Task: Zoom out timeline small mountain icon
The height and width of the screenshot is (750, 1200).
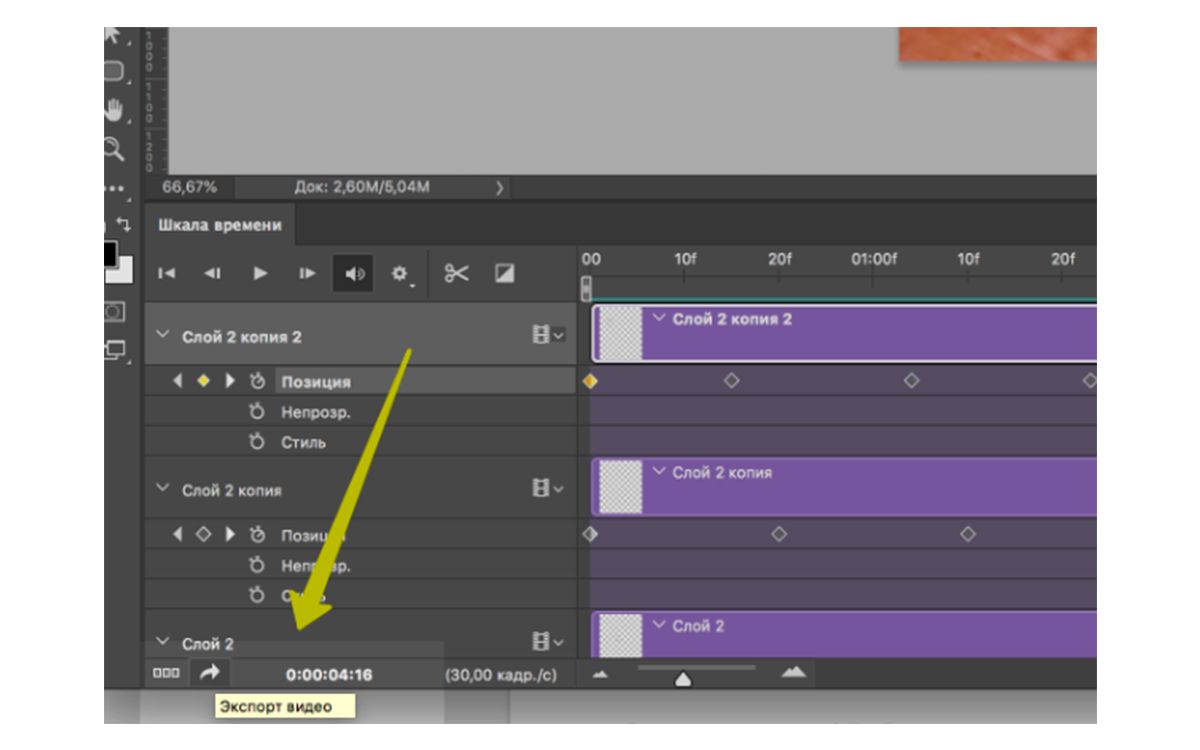Action: pyautogui.click(x=600, y=675)
